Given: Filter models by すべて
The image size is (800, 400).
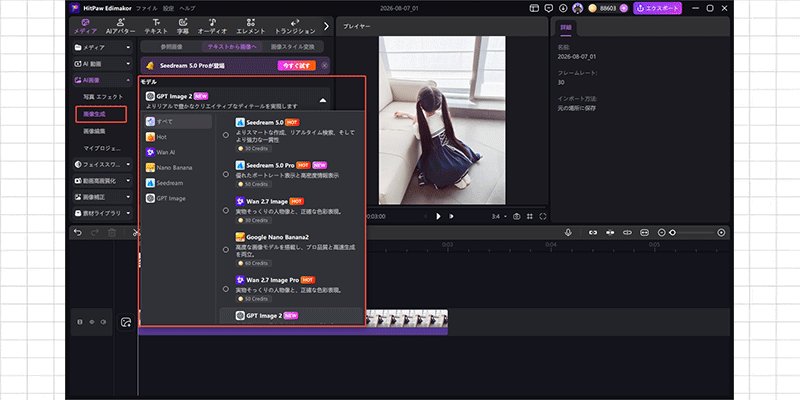Looking at the screenshot, I should [178, 121].
